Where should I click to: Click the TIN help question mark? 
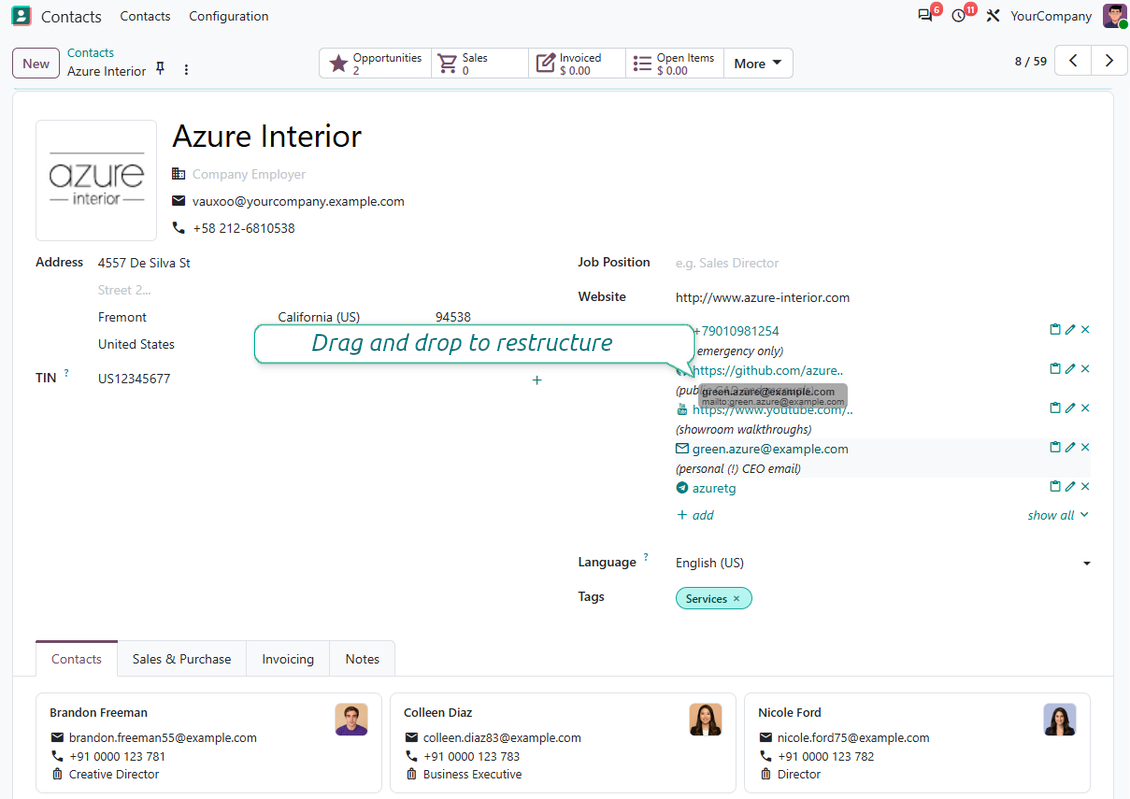point(66,372)
